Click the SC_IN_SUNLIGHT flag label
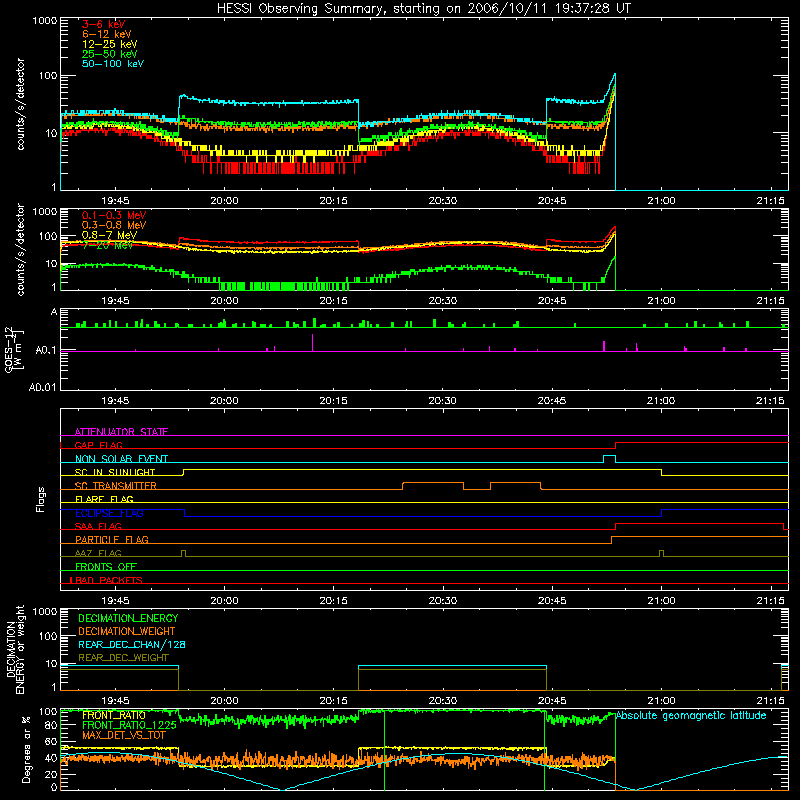The image size is (800, 800). pyautogui.click(x=115, y=472)
